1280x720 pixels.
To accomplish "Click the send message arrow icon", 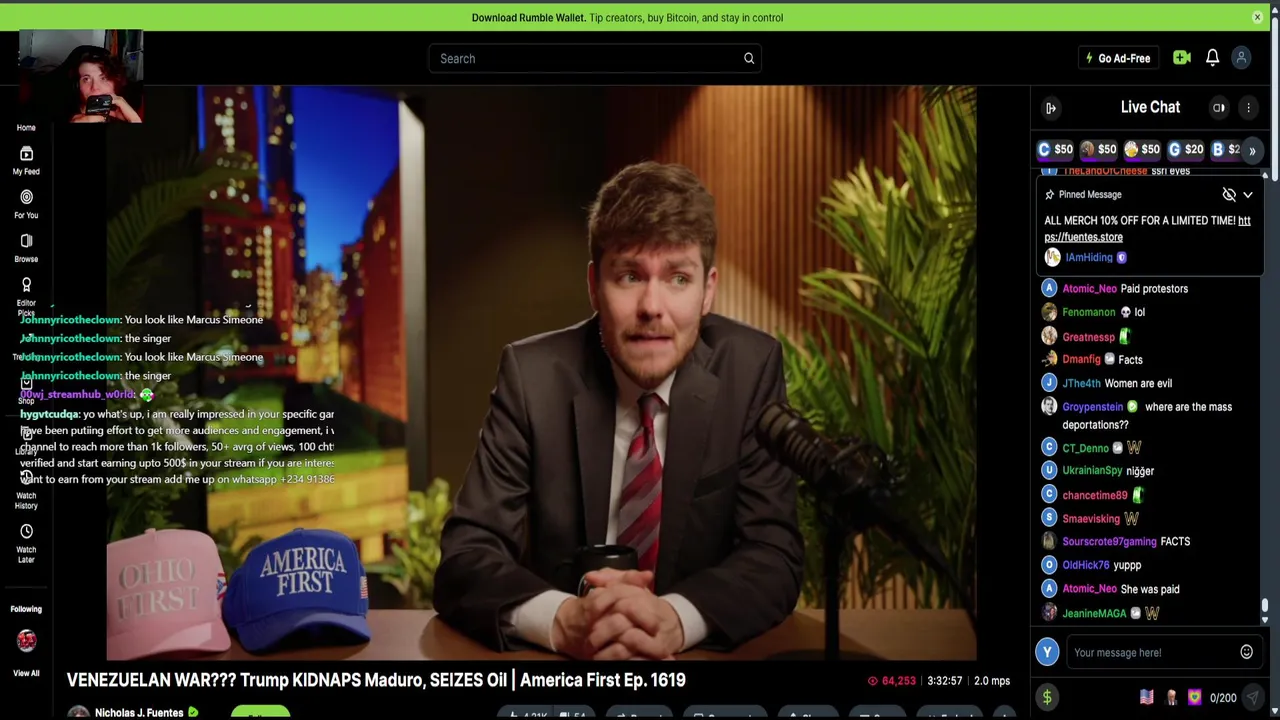I will (x=1252, y=698).
